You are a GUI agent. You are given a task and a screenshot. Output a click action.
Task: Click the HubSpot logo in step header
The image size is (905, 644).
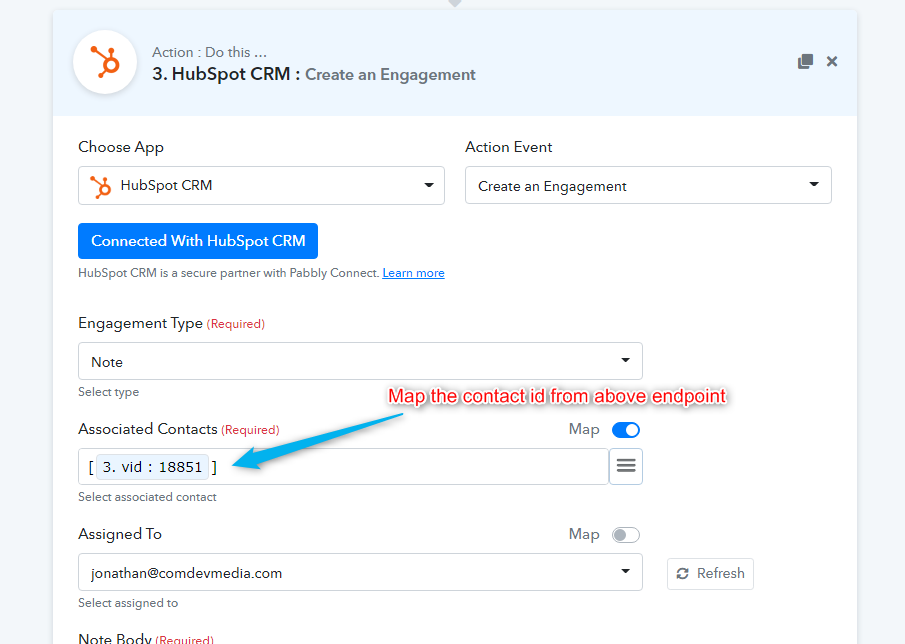105,62
